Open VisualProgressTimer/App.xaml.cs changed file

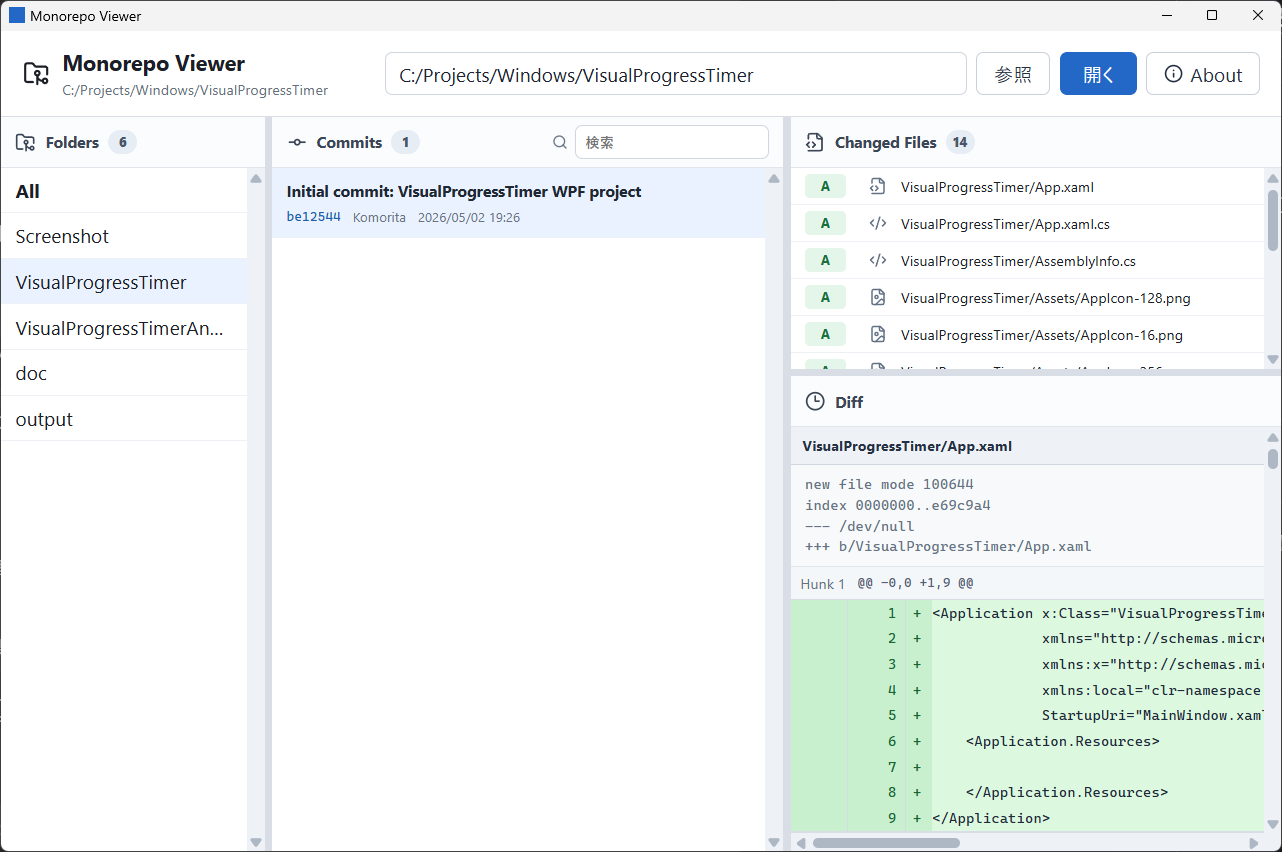tap(1029, 223)
